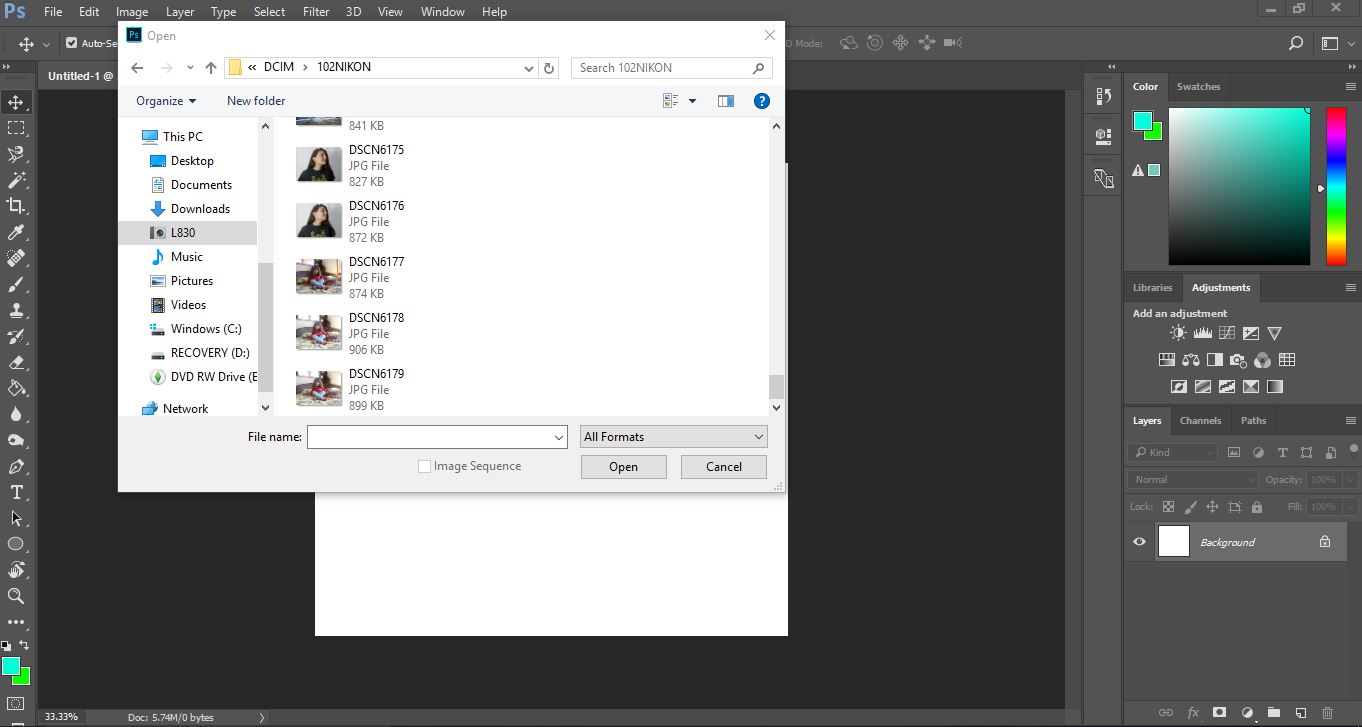
Task: Open the Organize dropdown menu
Action: (166, 100)
